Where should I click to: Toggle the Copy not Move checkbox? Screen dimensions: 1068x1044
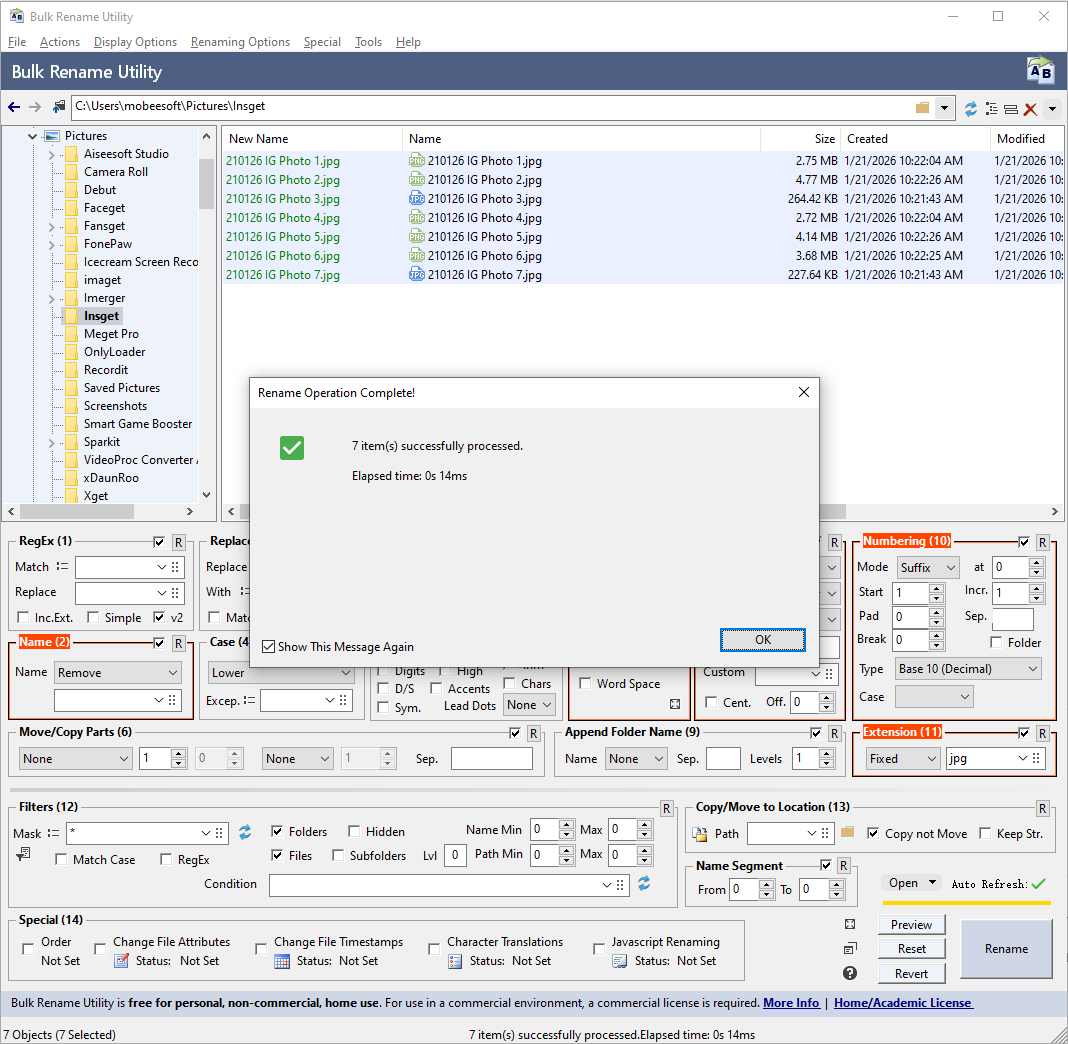pos(873,833)
